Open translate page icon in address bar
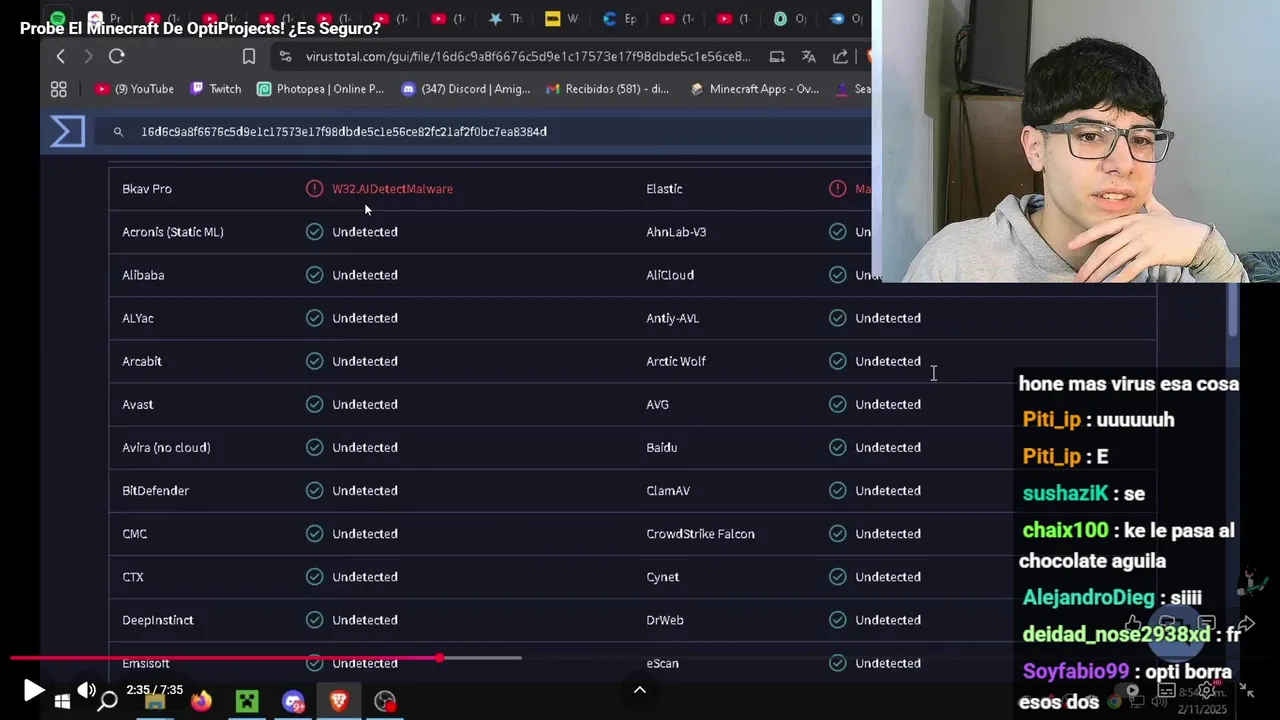1280x720 pixels. pos(808,56)
